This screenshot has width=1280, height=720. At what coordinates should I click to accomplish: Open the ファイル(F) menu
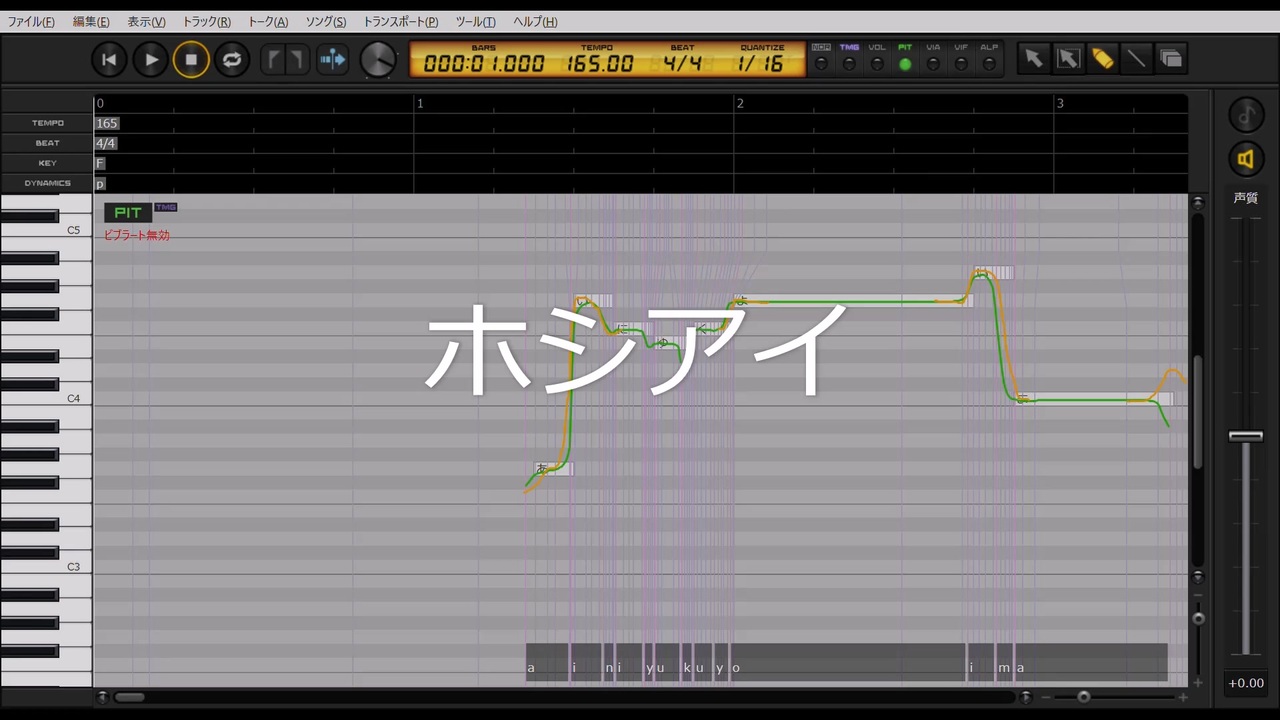coord(31,21)
